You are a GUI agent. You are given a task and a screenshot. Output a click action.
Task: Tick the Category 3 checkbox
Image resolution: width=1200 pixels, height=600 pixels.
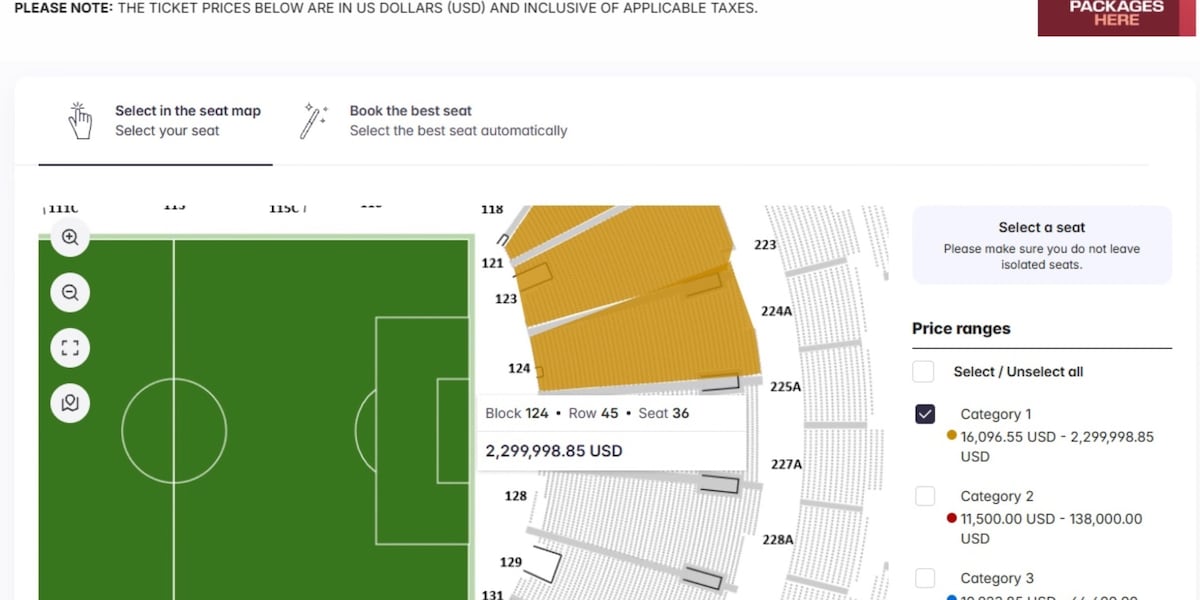925,578
